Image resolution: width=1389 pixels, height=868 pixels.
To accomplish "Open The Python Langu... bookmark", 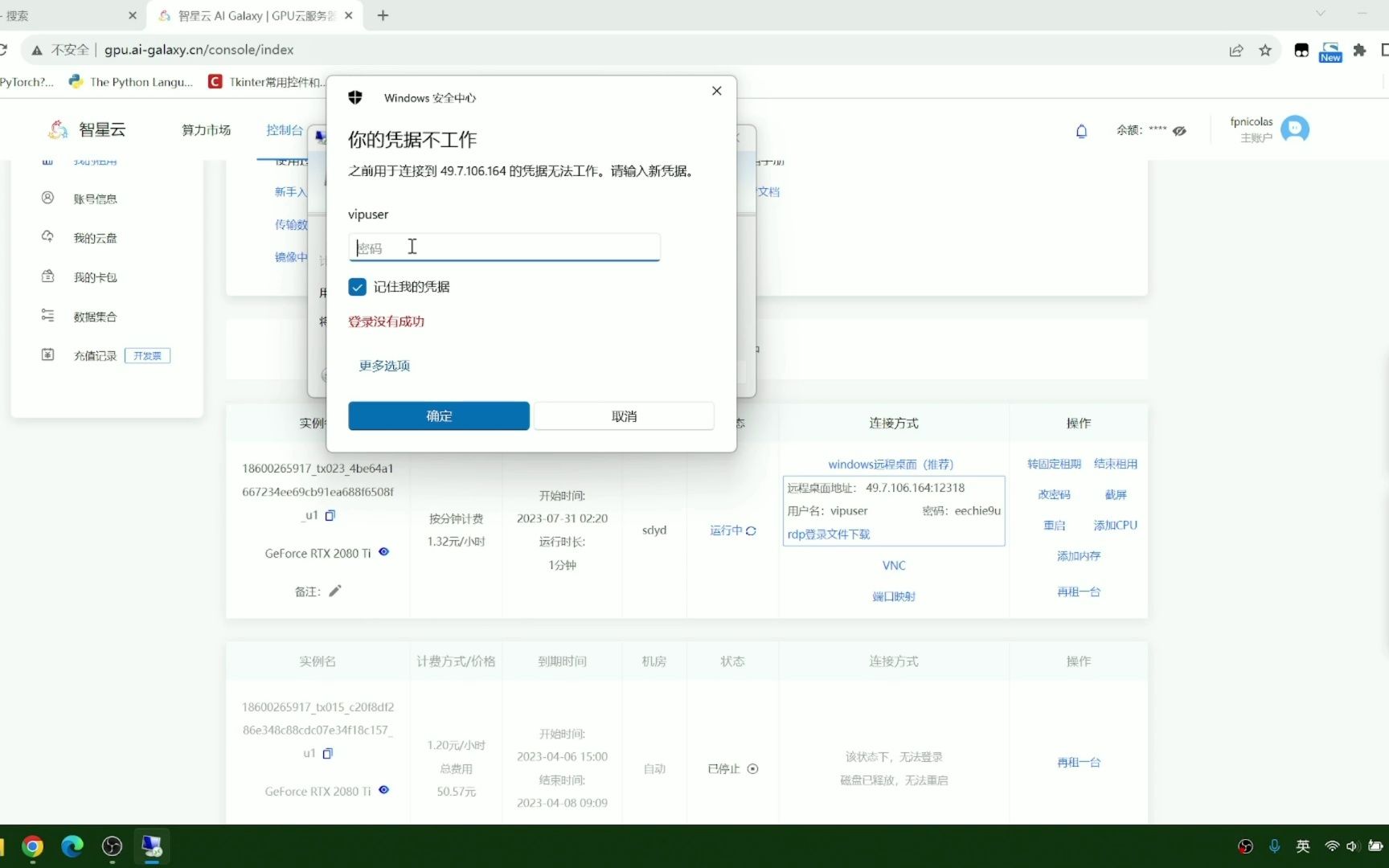I will [130, 82].
